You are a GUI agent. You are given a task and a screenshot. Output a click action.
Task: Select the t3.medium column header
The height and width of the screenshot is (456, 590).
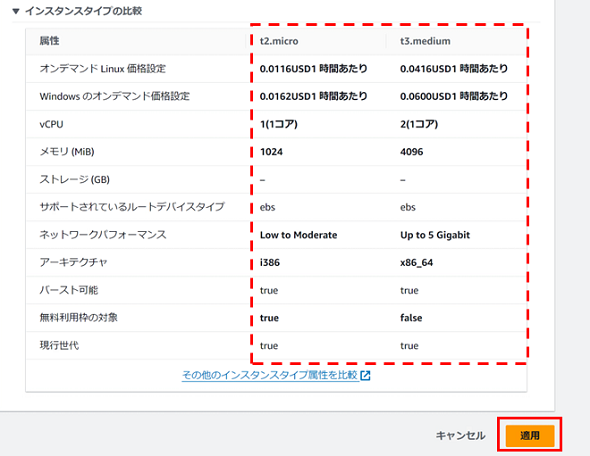click(x=425, y=41)
